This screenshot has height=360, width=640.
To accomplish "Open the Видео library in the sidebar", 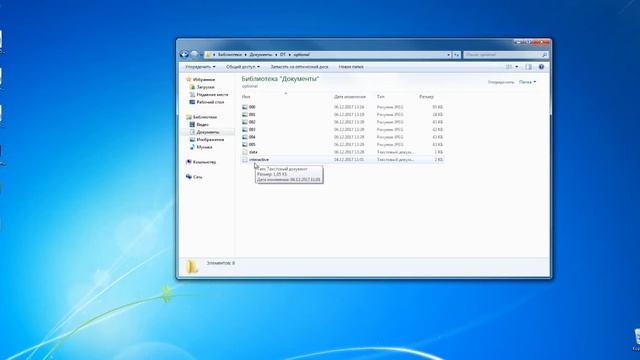I will [202, 124].
